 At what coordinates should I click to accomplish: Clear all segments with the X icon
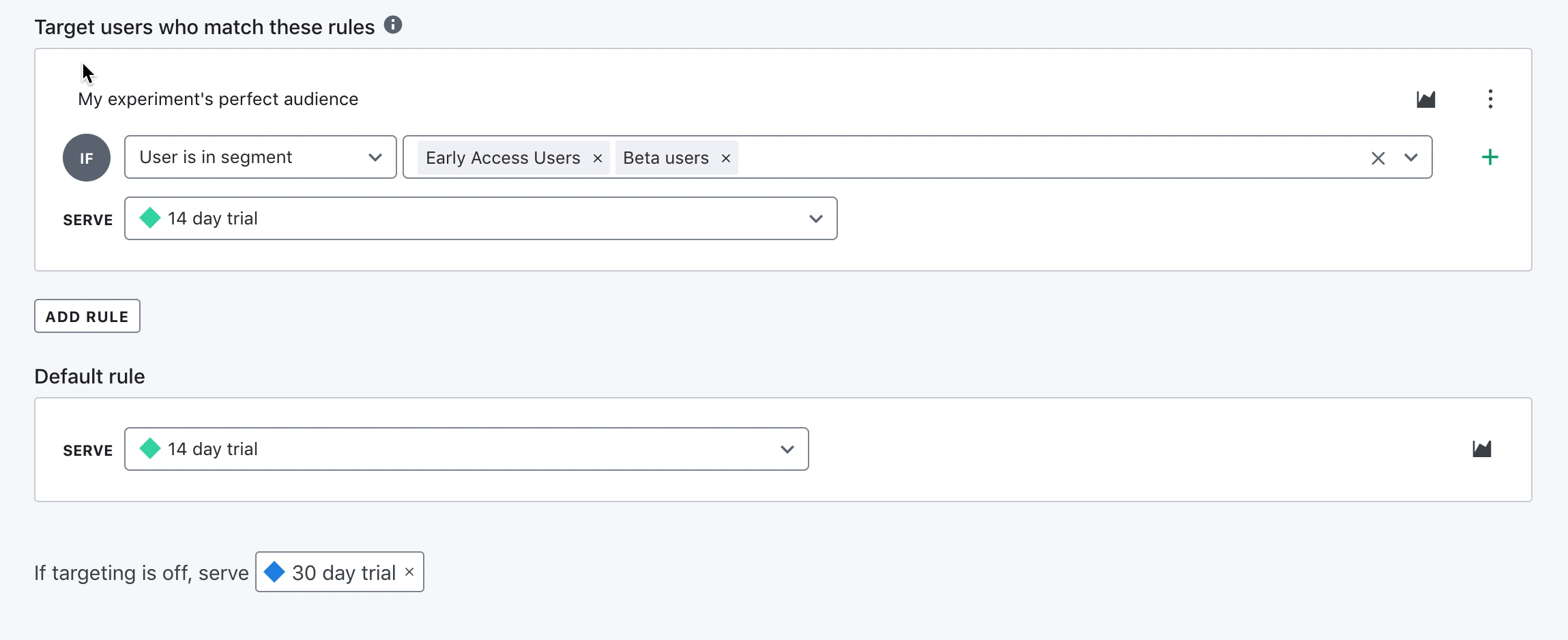[1377, 158]
